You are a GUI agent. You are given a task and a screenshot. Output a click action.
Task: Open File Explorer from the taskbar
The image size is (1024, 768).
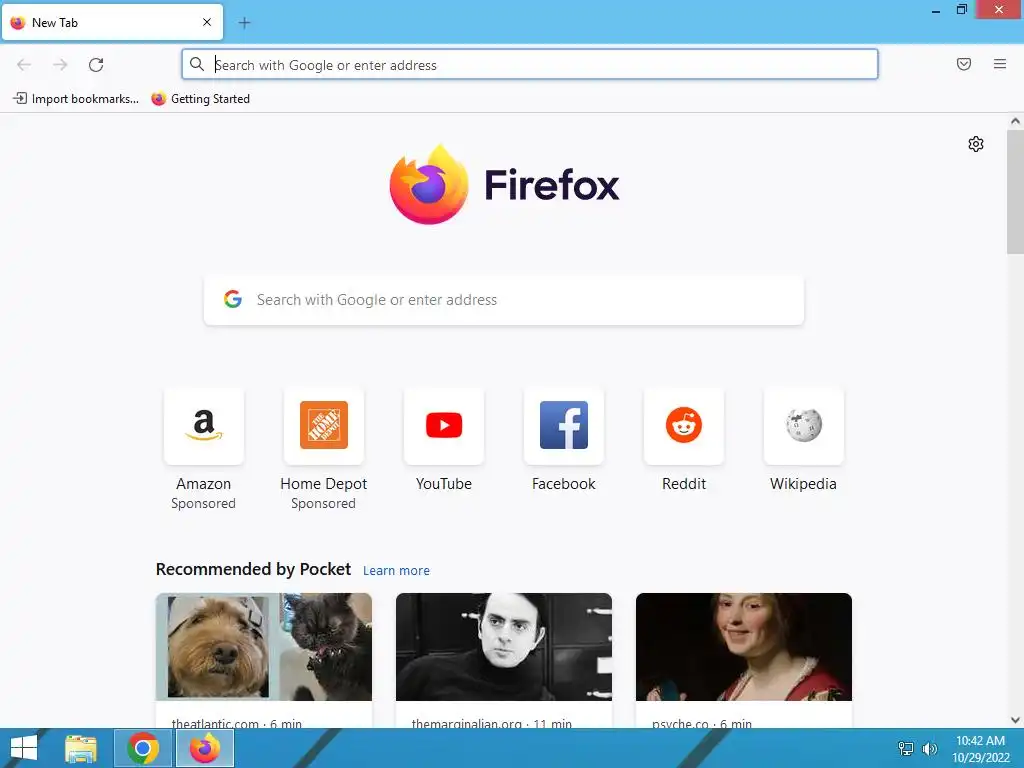point(81,748)
